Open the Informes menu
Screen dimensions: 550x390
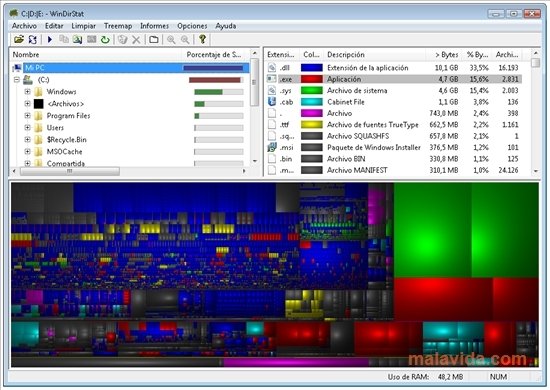pos(154,26)
